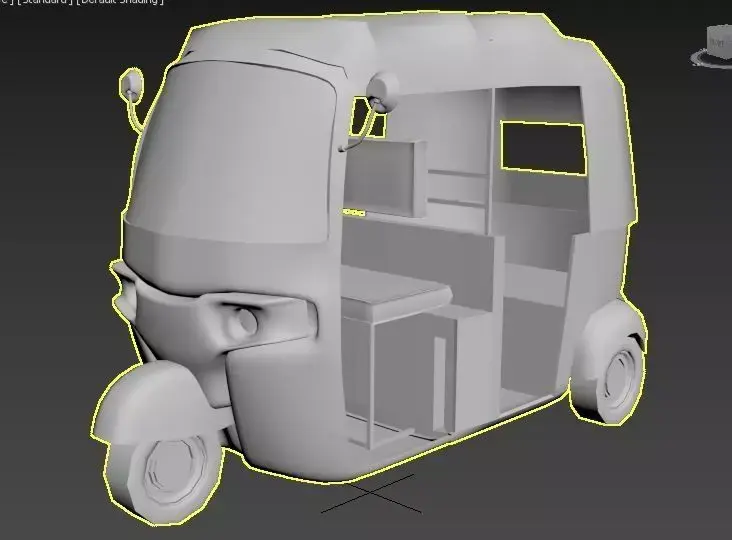Open the Default Shading viewport menu
This screenshot has width=732, height=540.
pyautogui.click(x=120, y=1)
